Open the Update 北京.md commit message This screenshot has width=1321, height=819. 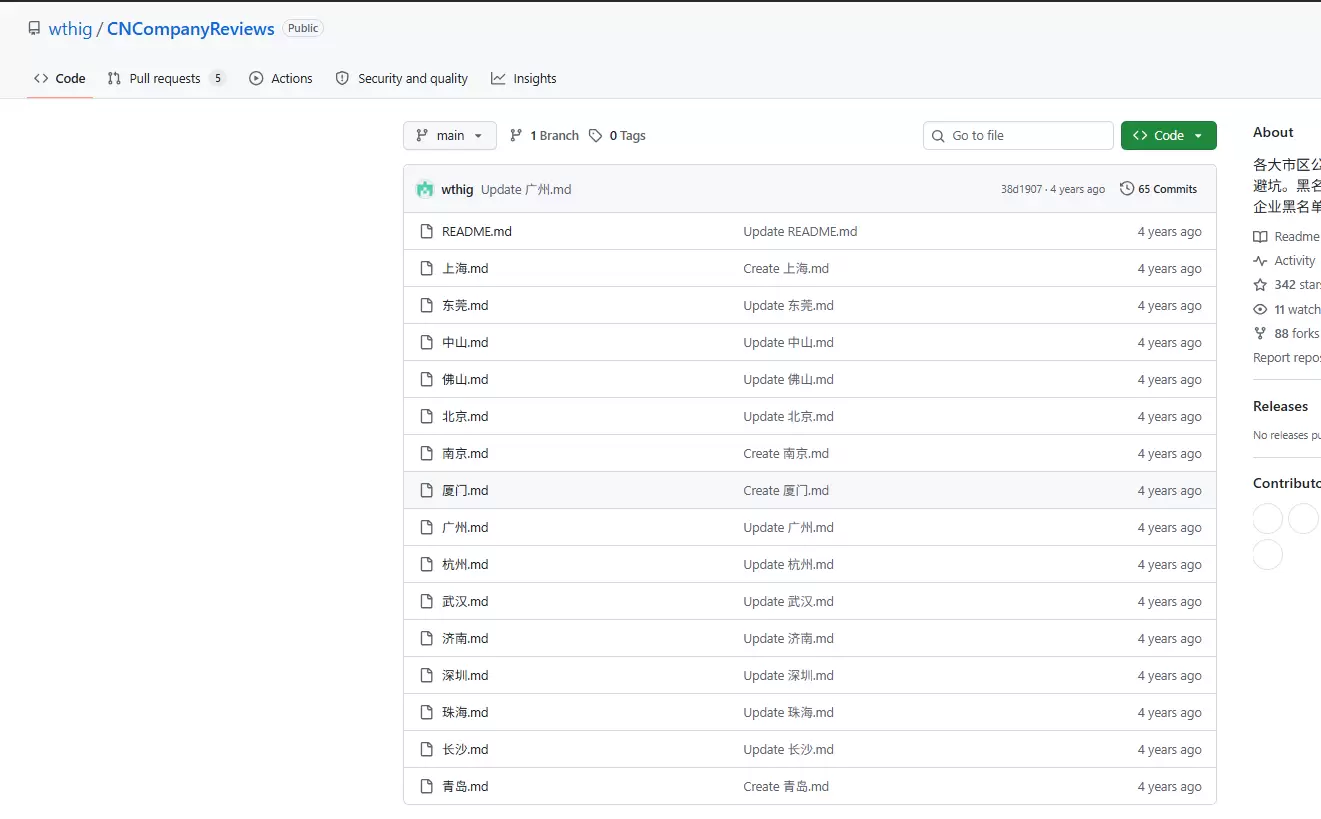788,417
